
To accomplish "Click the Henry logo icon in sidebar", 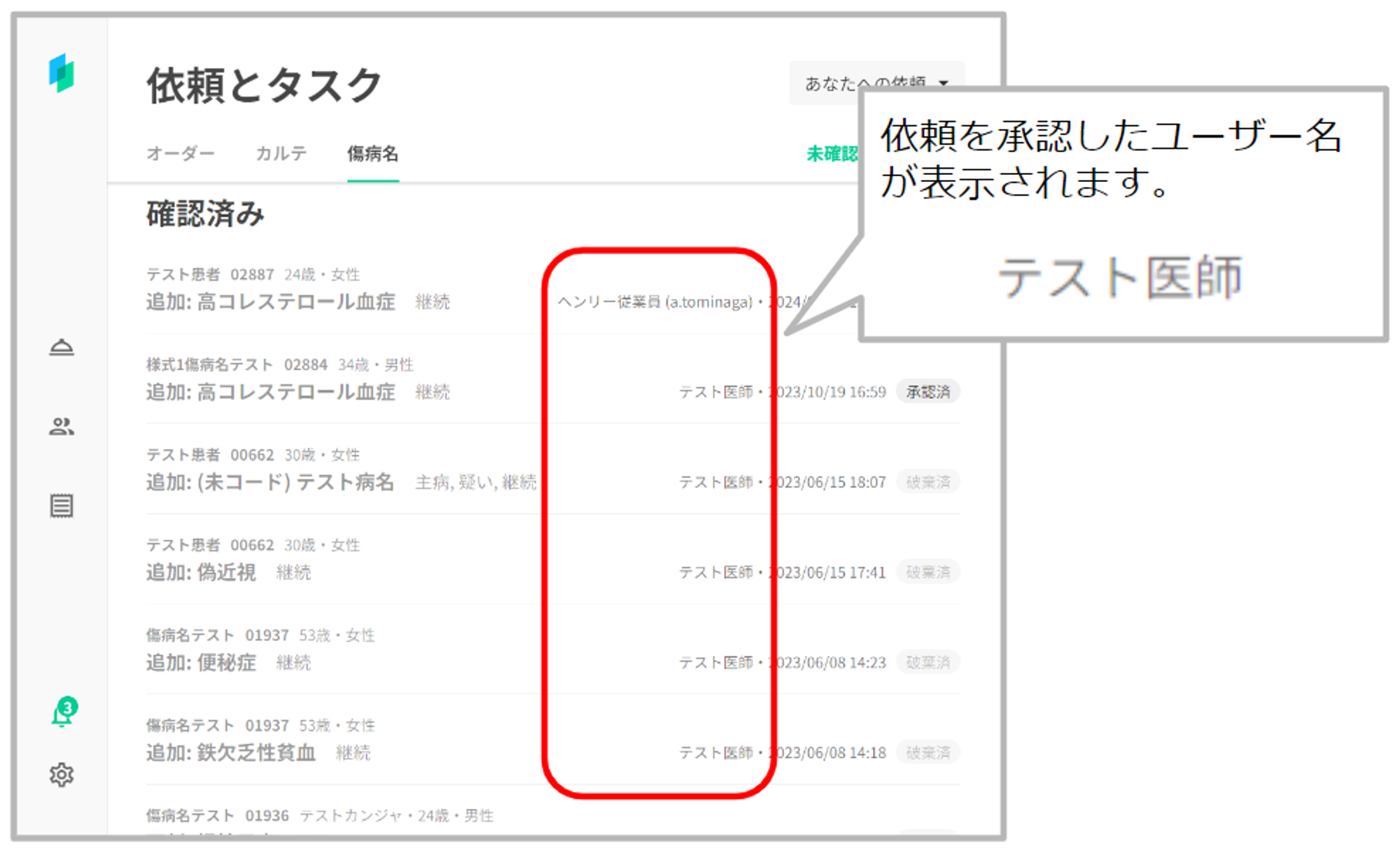I will pos(62,73).
